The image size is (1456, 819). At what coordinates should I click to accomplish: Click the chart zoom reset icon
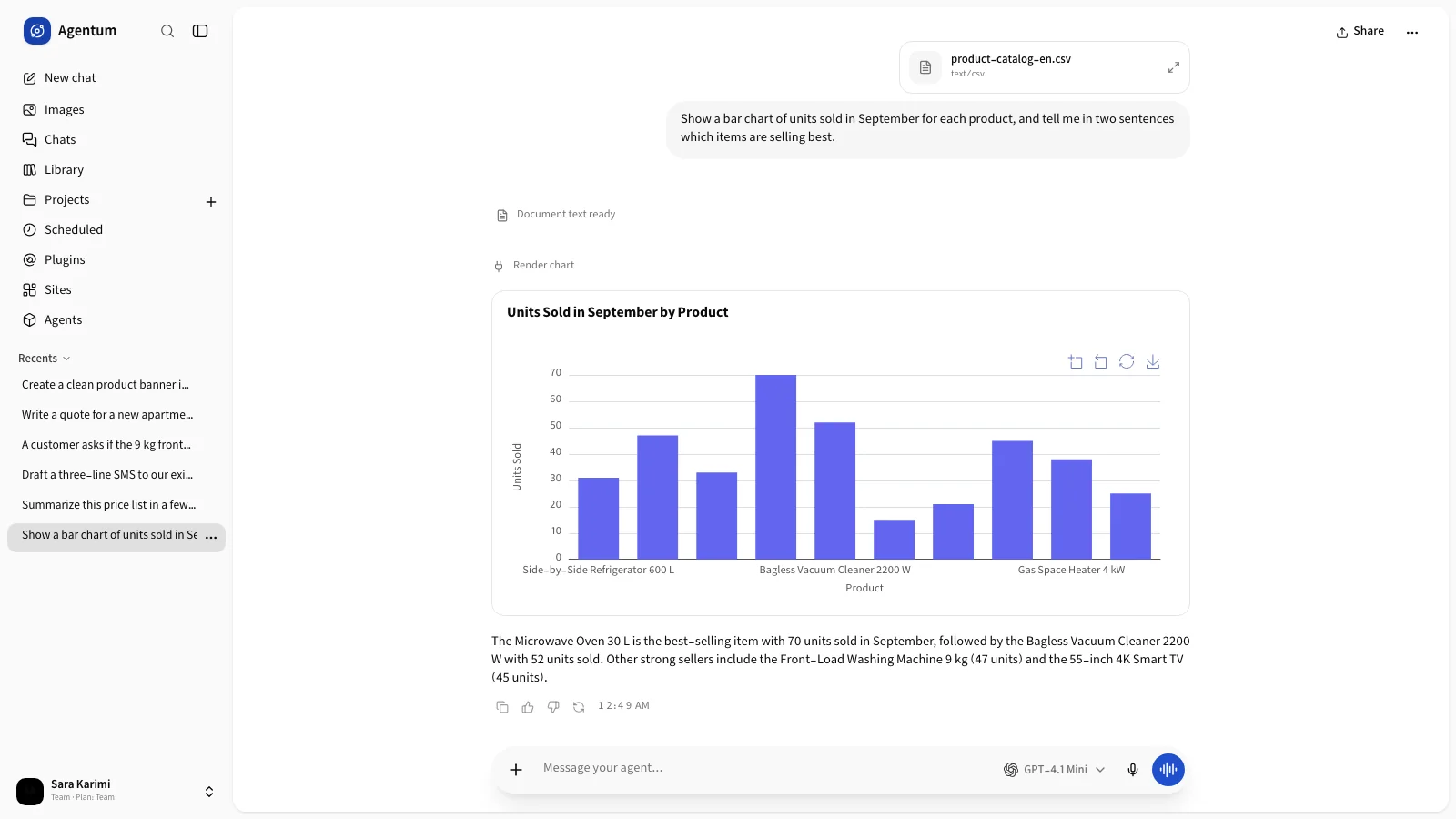point(1101,361)
